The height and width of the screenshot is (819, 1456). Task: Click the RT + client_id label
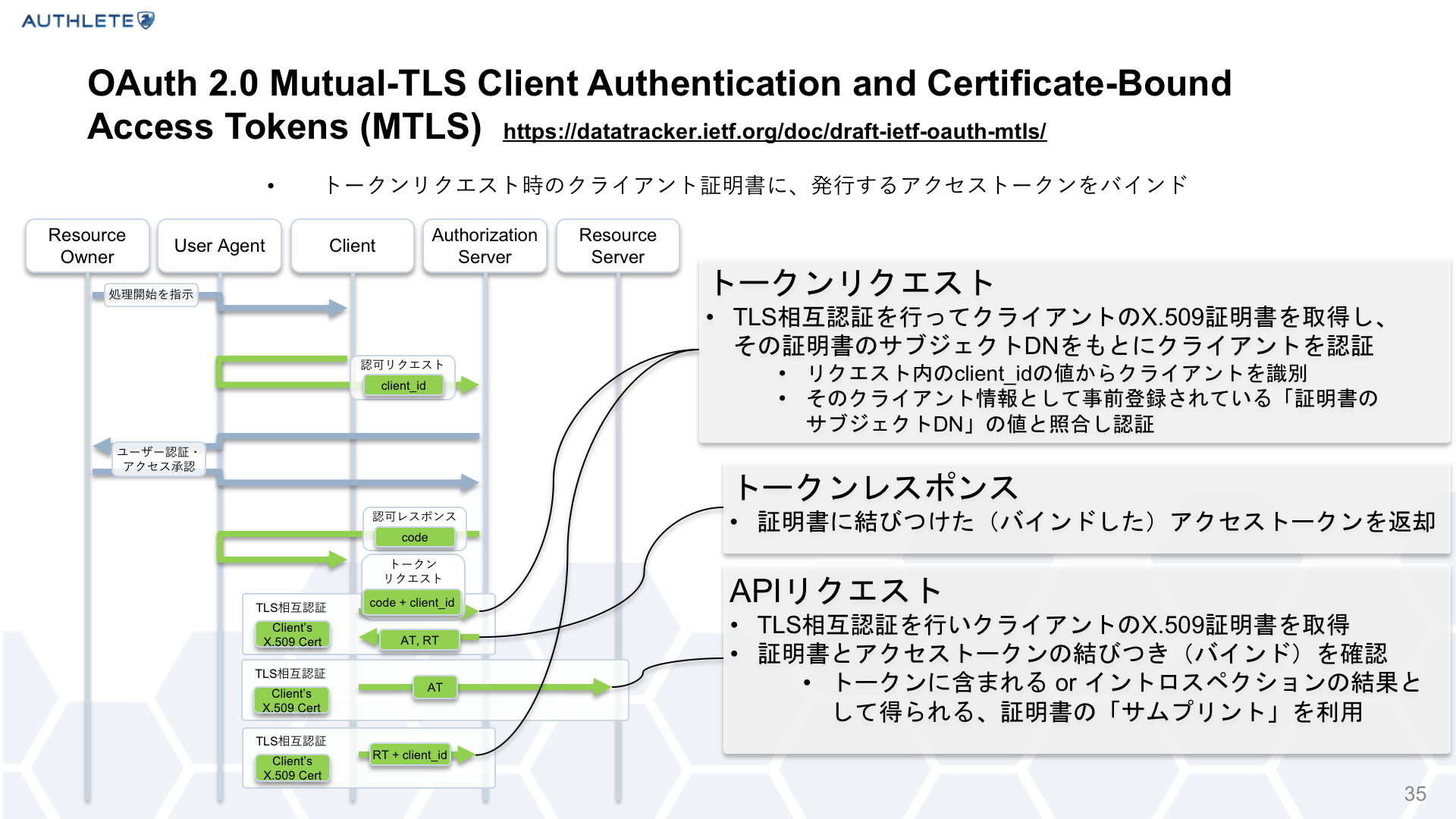click(409, 755)
